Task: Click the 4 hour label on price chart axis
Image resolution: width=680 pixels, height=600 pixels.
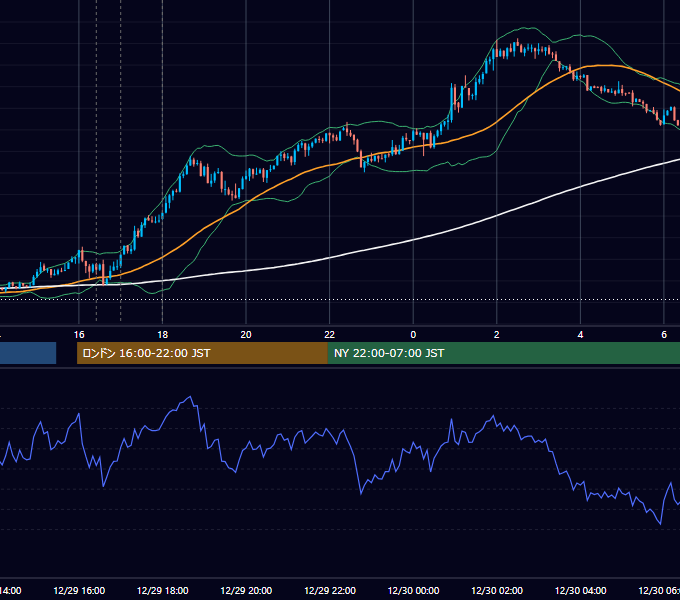Action: [580, 335]
